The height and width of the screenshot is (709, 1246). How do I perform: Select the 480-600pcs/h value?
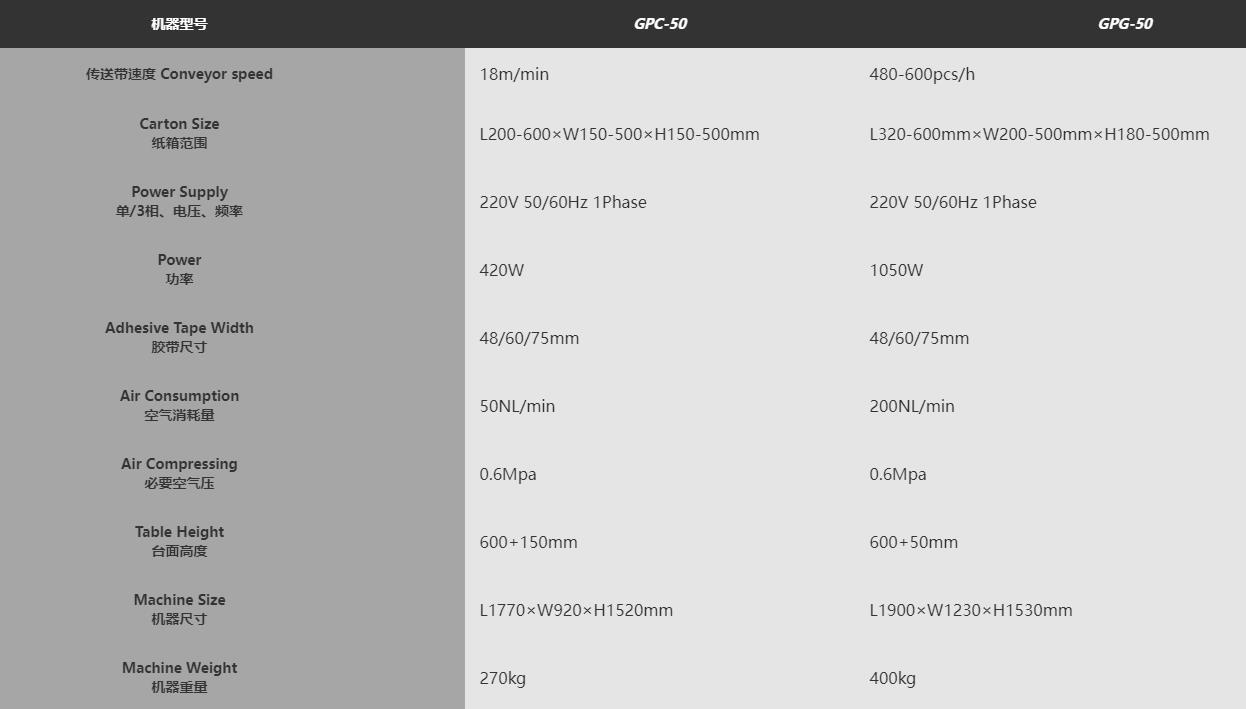[x=921, y=74]
